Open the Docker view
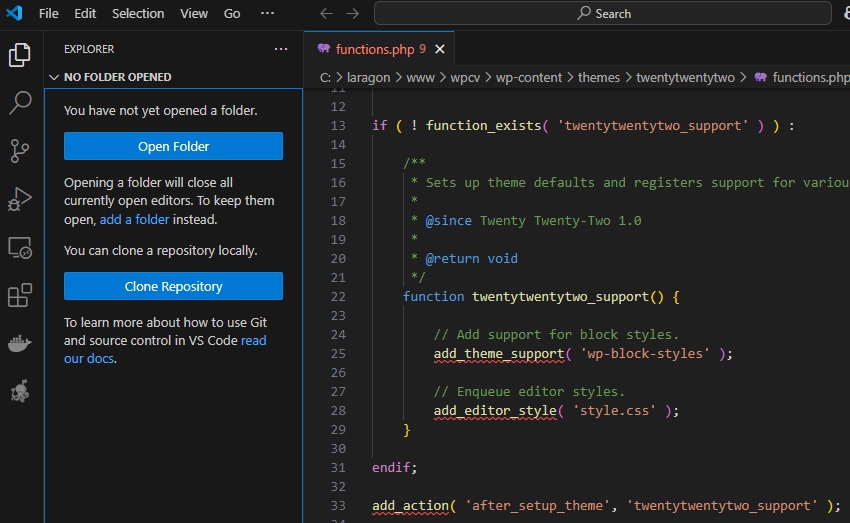850x523 pixels. click(20, 343)
